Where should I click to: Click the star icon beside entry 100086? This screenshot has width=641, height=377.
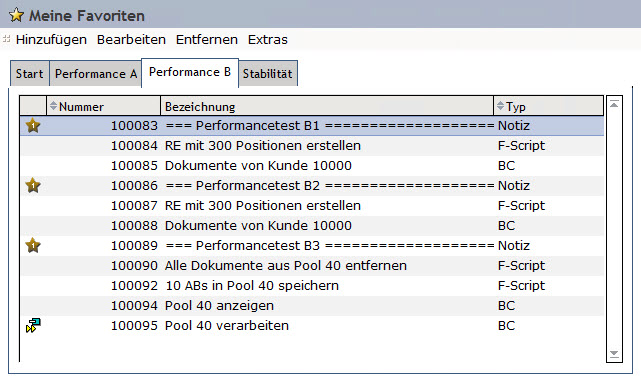[x=33, y=186]
